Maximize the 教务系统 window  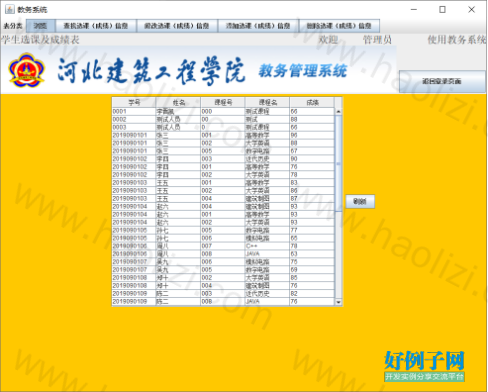(x=442, y=9)
